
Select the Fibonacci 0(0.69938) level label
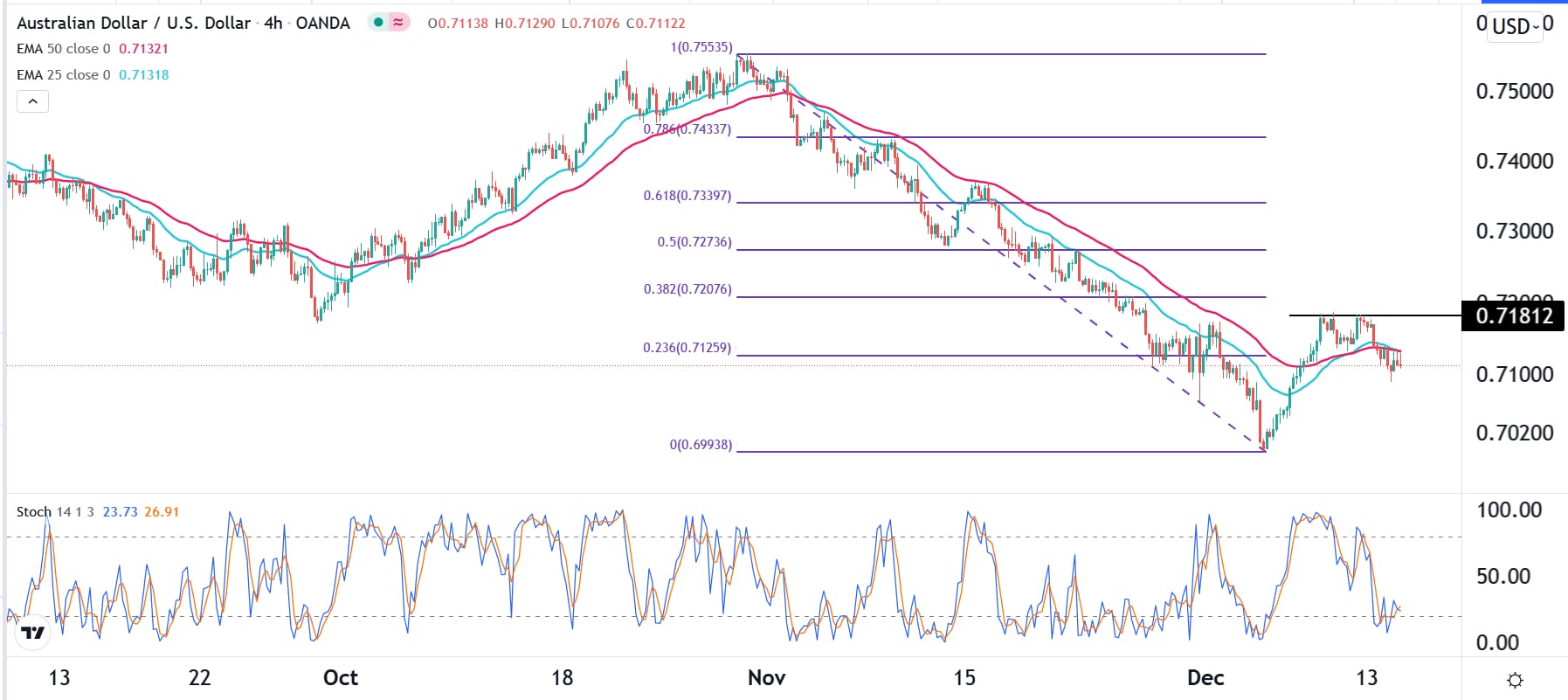(x=701, y=445)
